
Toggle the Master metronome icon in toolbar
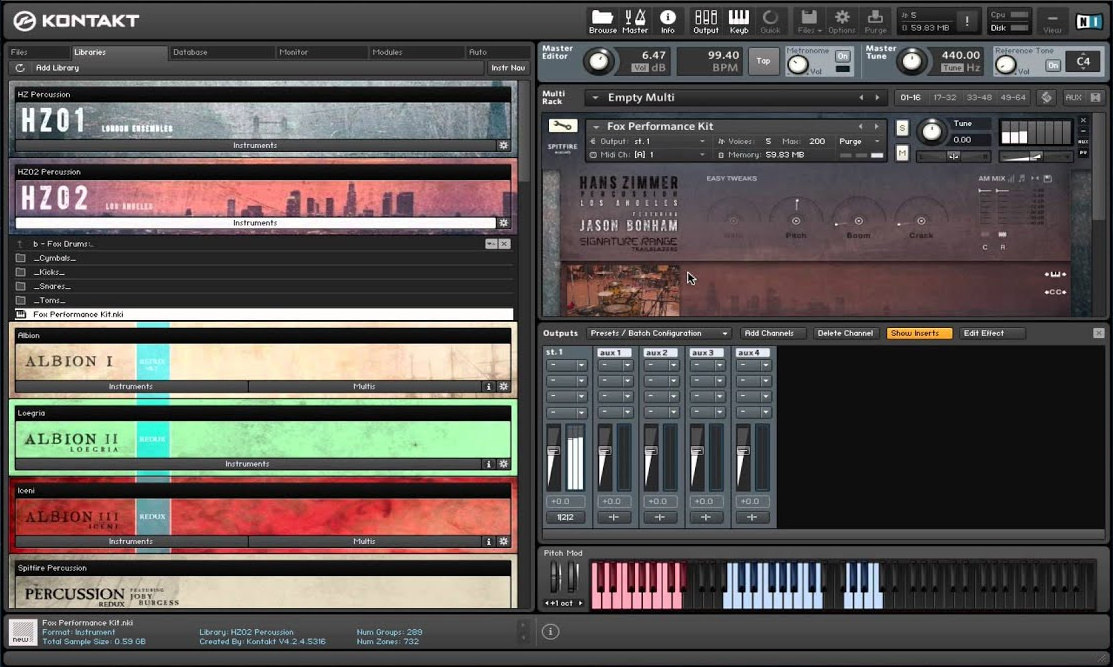(x=635, y=21)
